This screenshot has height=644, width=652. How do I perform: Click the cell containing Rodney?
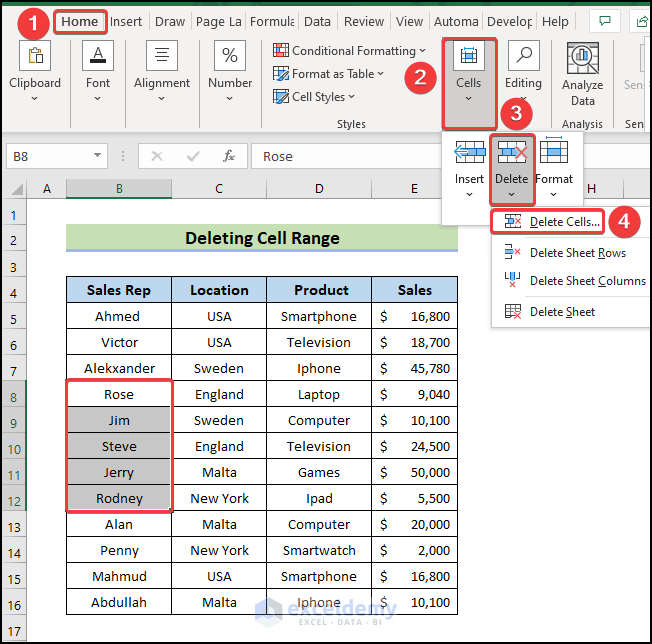coord(119,498)
